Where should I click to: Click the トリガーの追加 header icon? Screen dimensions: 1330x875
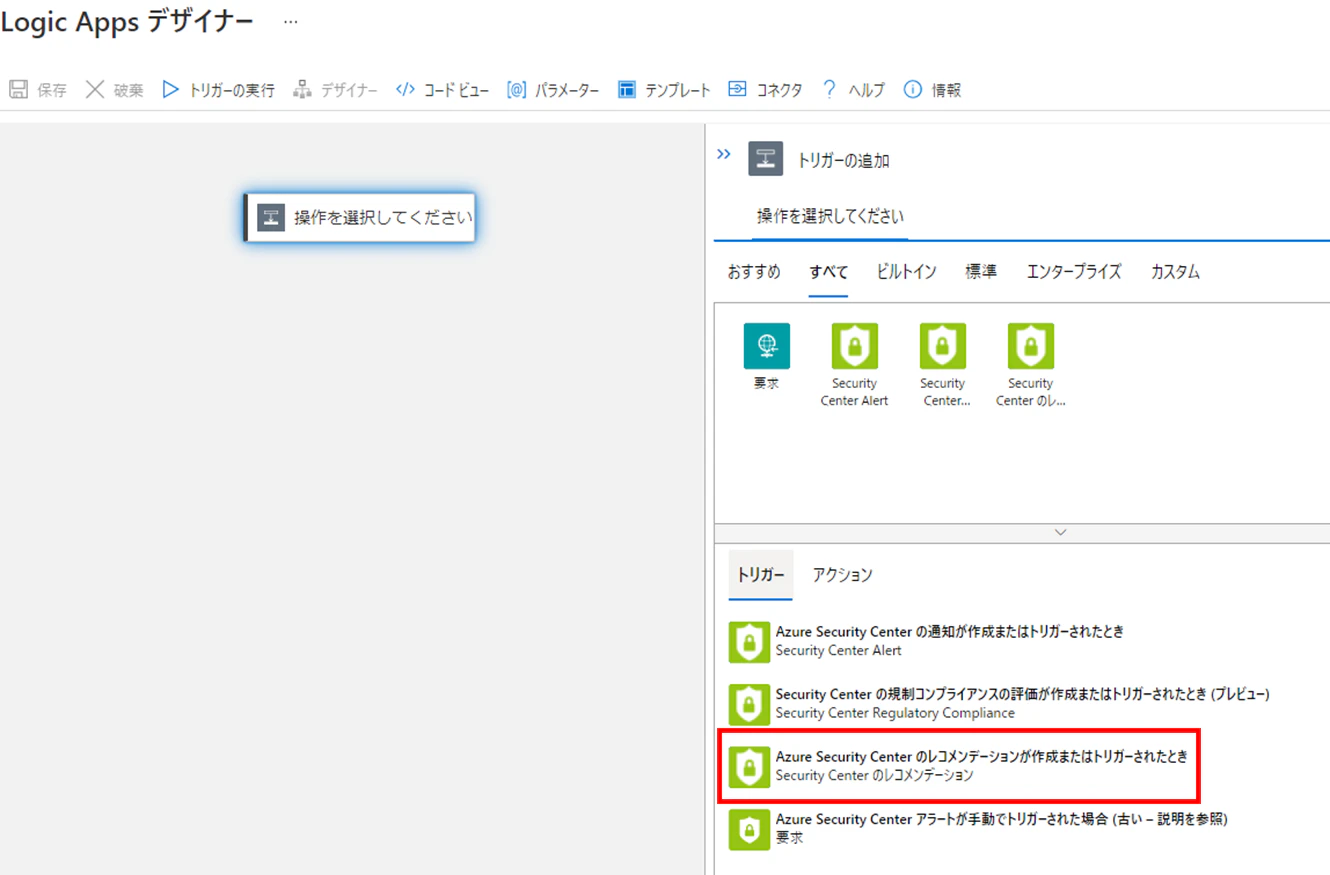tap(766, 159)
